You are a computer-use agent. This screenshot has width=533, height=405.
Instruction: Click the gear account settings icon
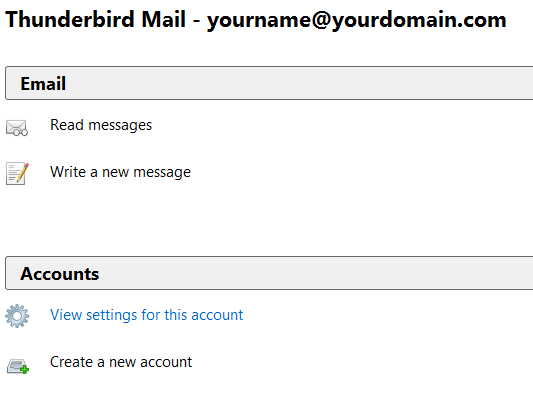pos(17,316)
